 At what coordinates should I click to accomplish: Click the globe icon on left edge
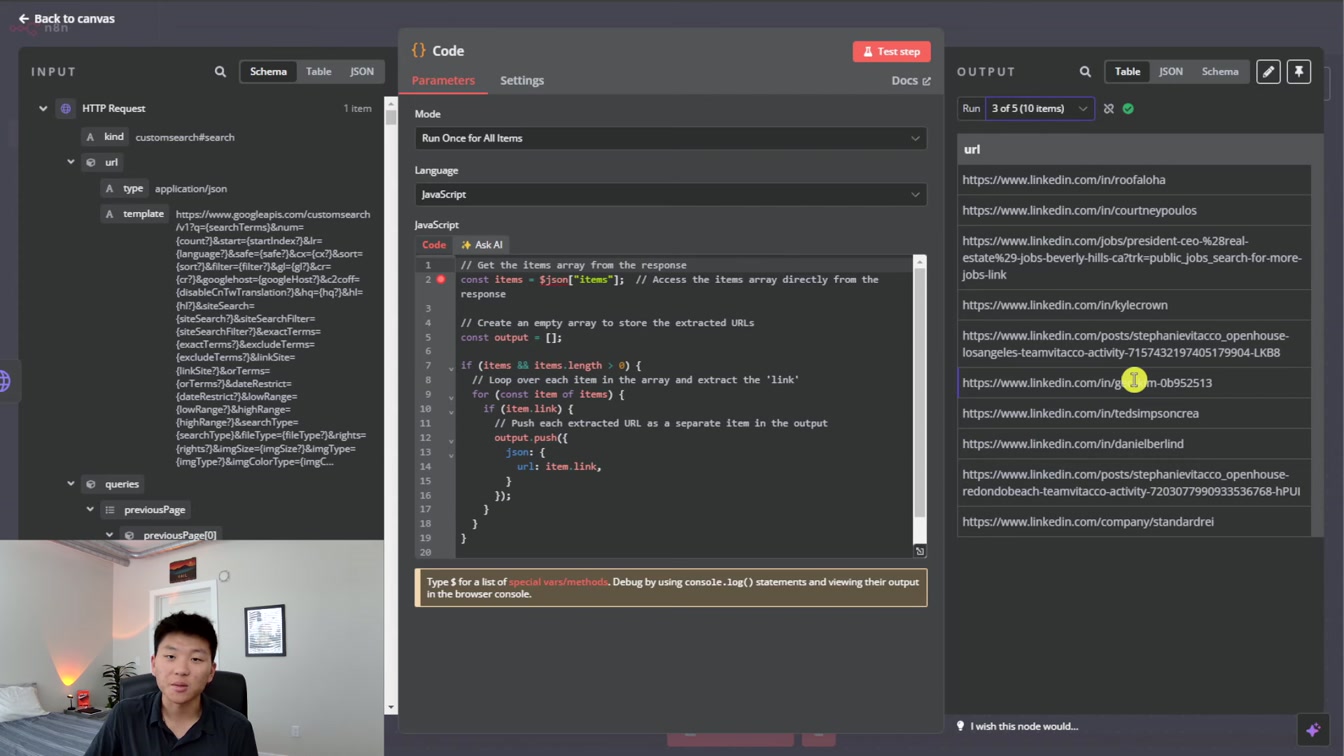click(x=5, y=381)
